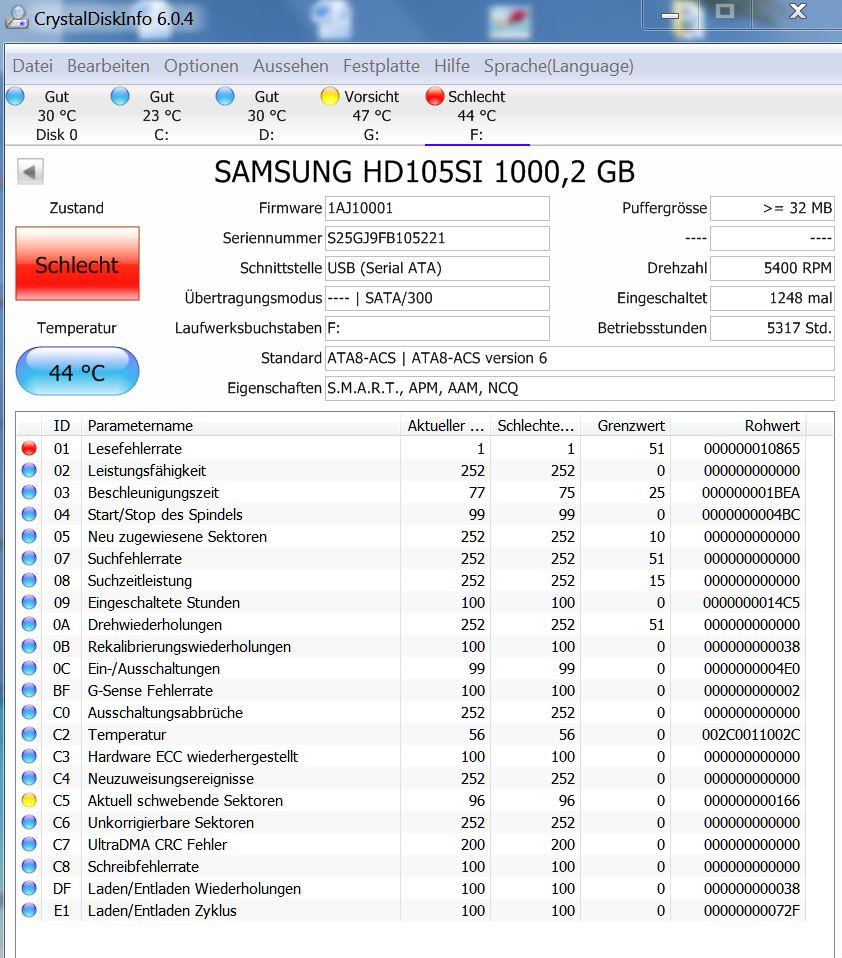
Task: Select the C: drive tab
Action: pyautogui.click(x=162, y=115)
